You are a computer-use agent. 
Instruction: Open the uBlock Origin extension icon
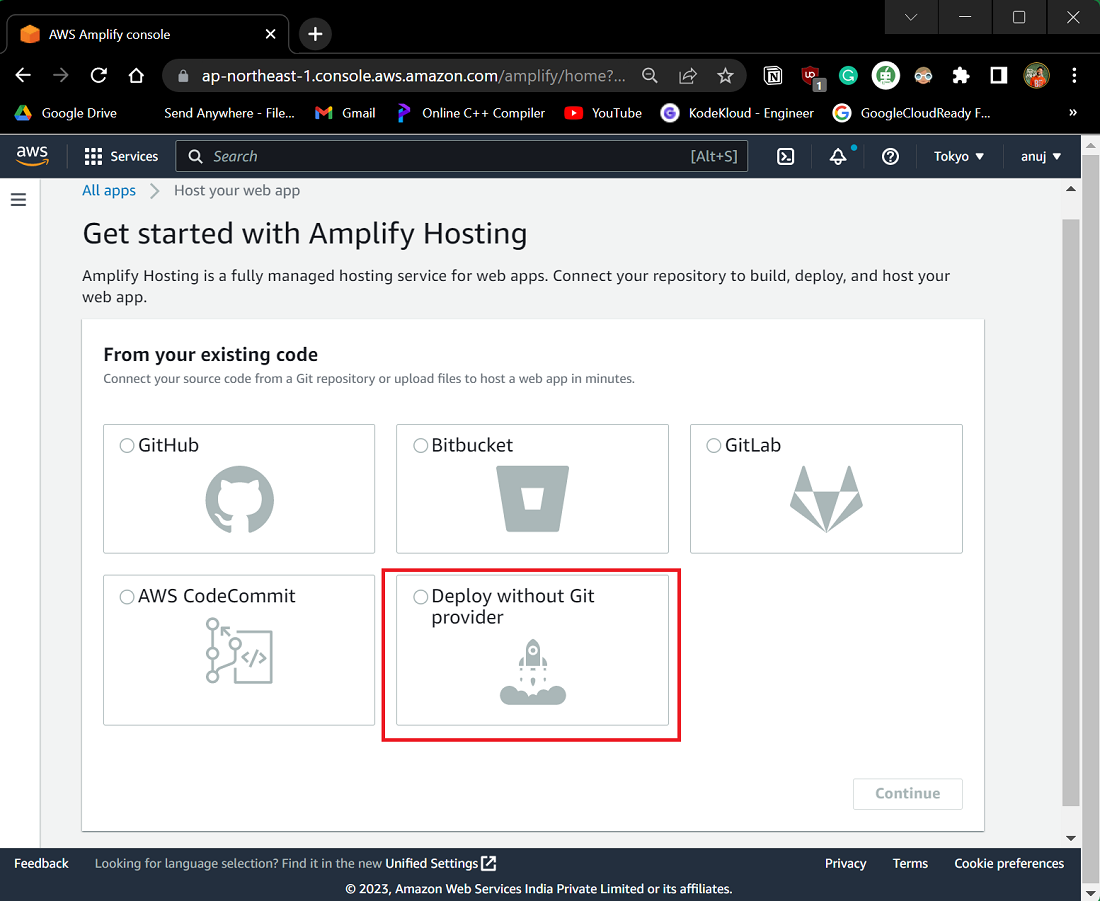812,77
